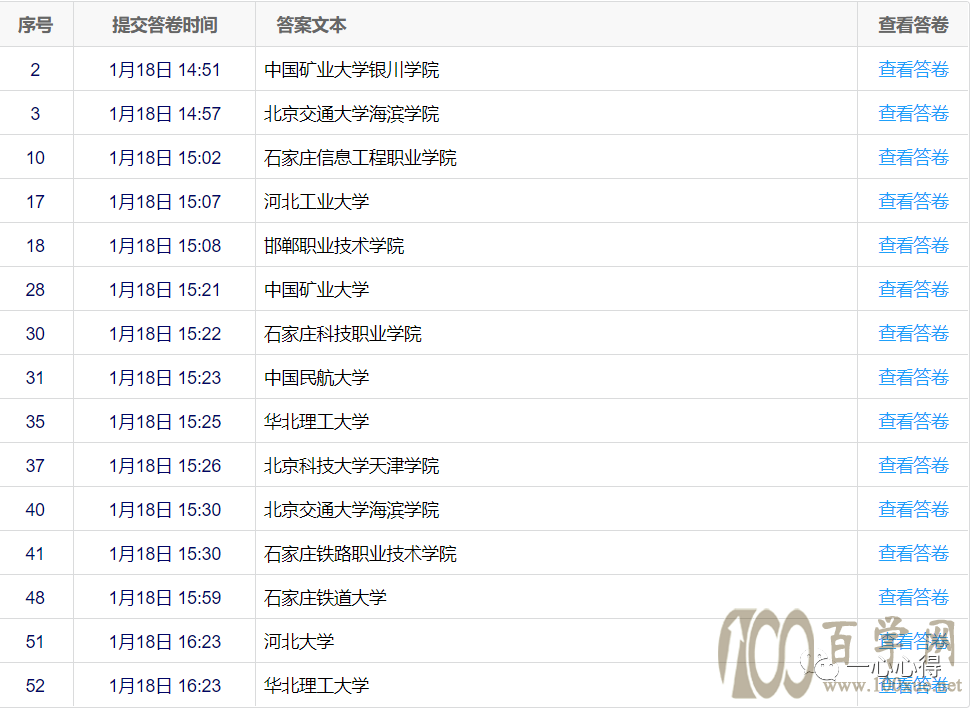The image size is (973, 709).
Task: Click the 答案文本 column header
Action: [x=311, y=25]
